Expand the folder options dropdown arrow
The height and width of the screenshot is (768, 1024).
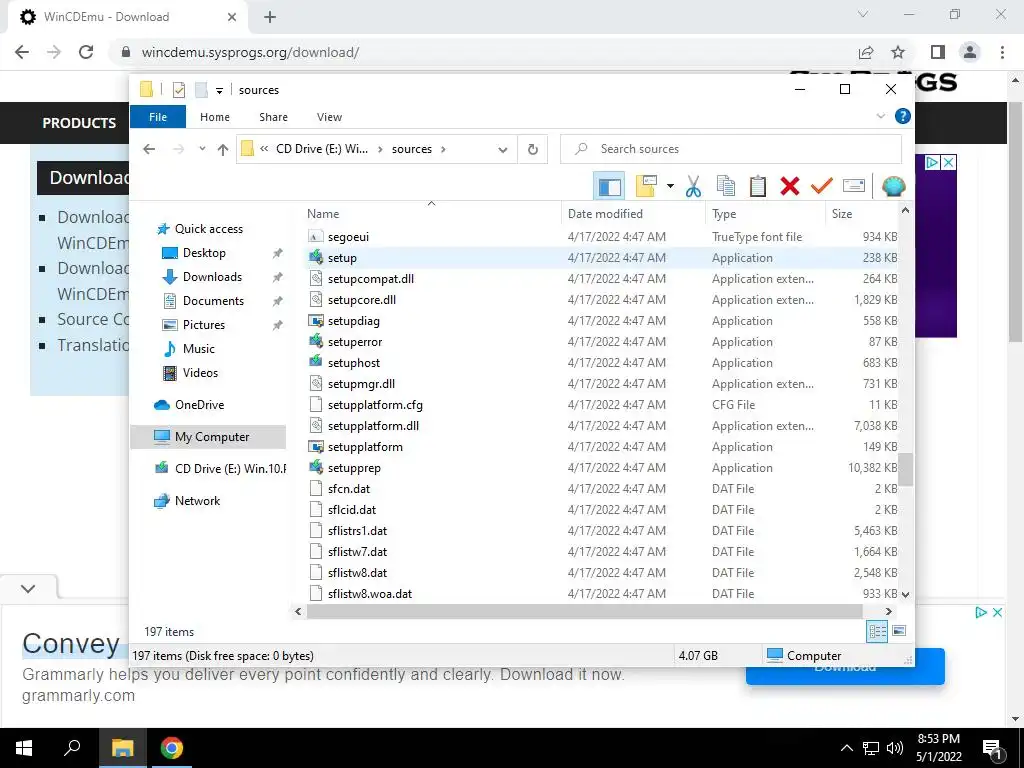[x=670, y=186]
